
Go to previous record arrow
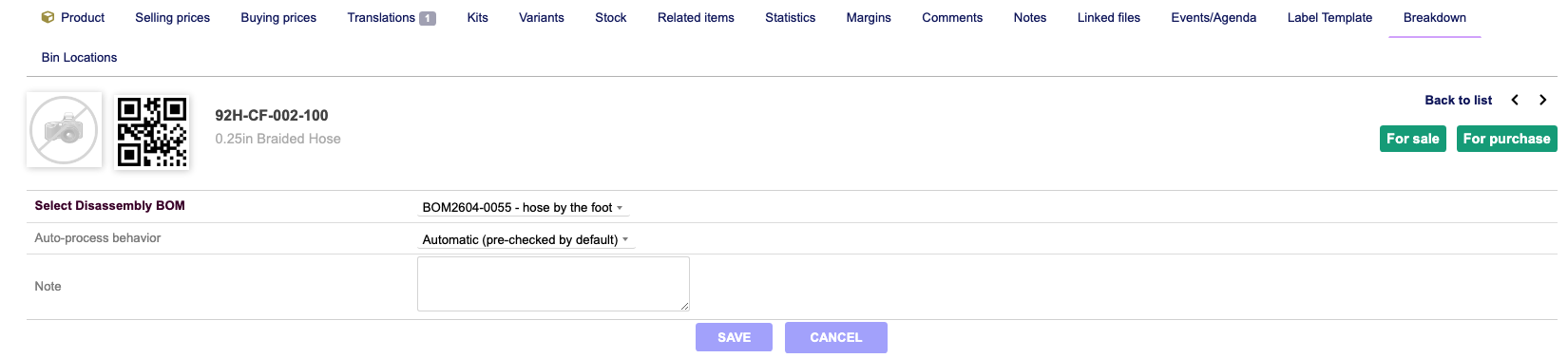point(1515,100)
